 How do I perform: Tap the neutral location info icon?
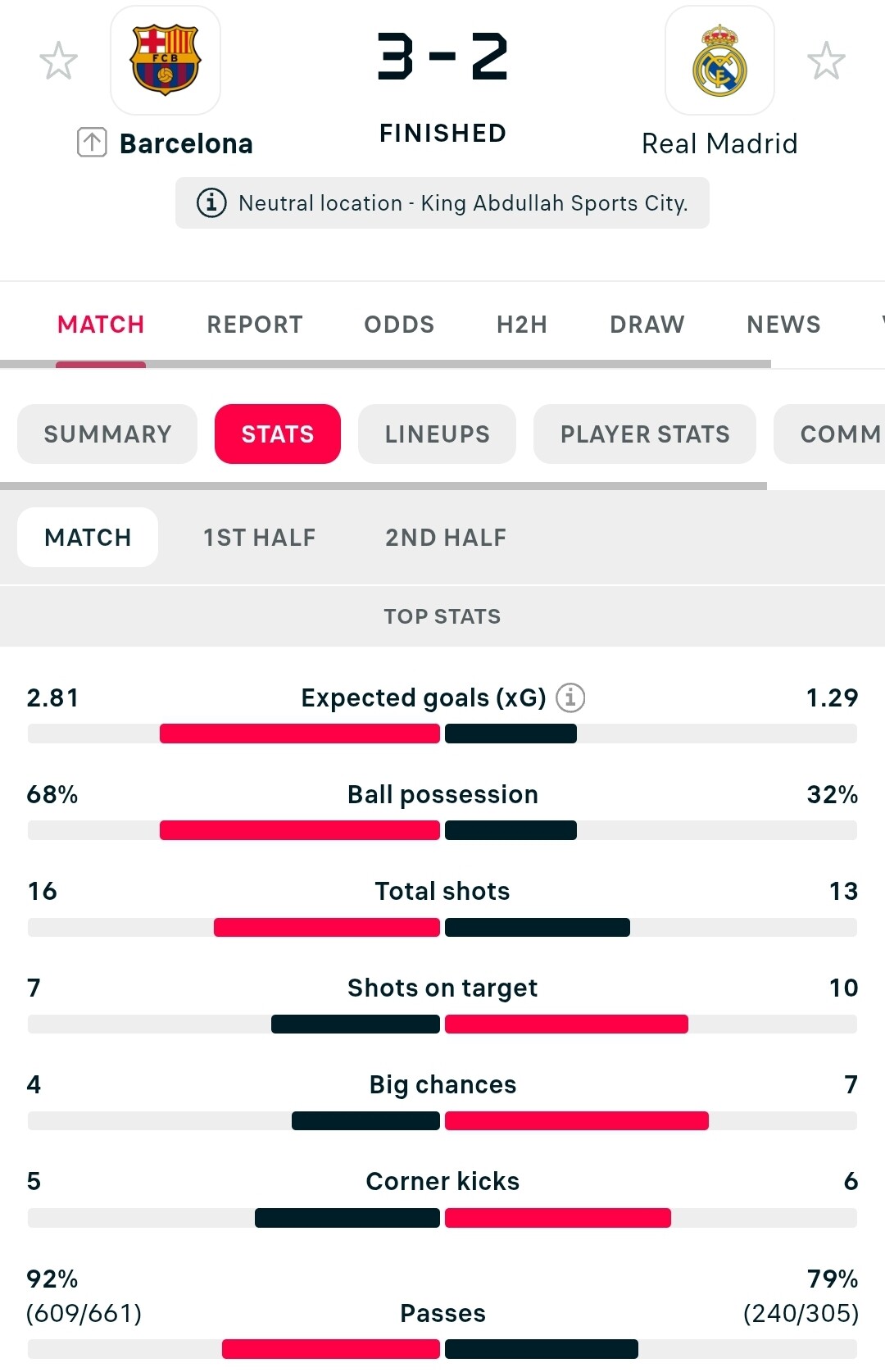211,202
